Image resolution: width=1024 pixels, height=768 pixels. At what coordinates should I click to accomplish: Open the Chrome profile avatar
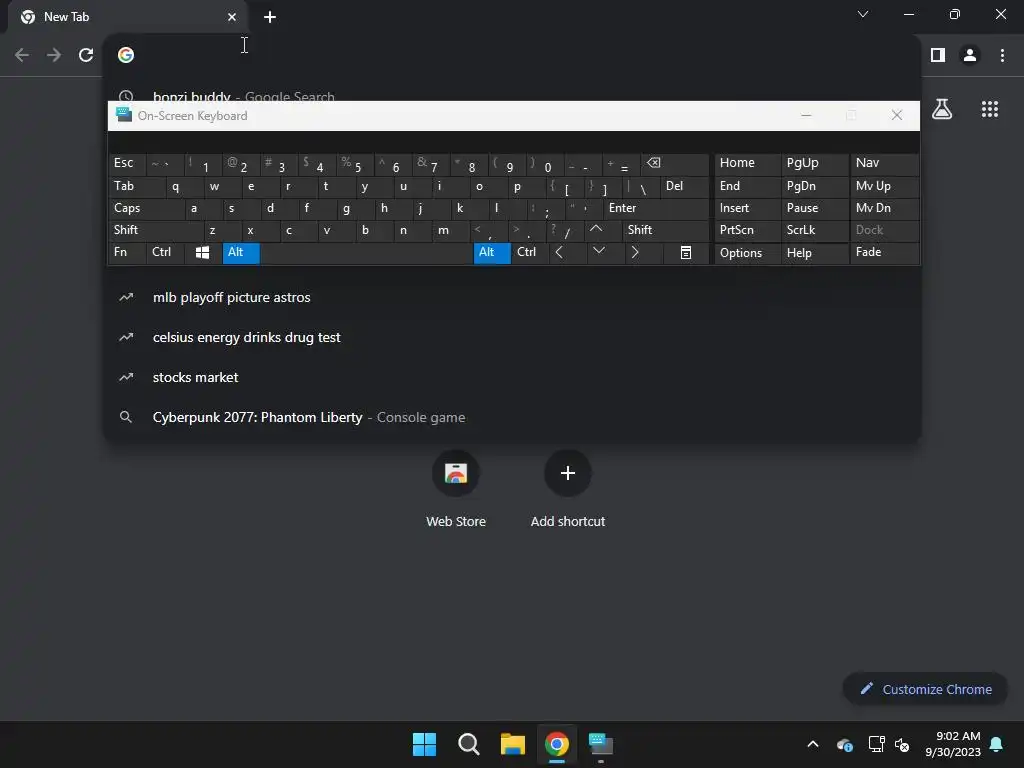tap(970, 55)
